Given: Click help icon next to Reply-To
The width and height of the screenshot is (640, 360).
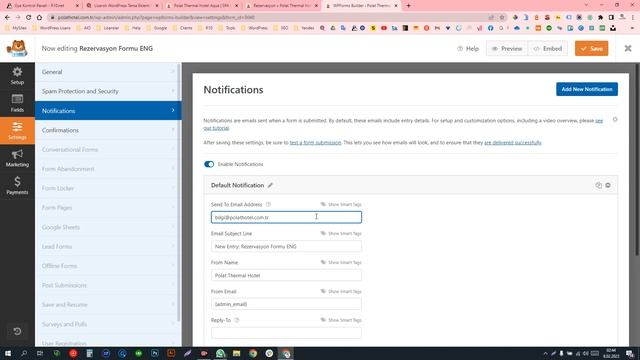Looking at the screenshot, I should [x=237, y=320].
